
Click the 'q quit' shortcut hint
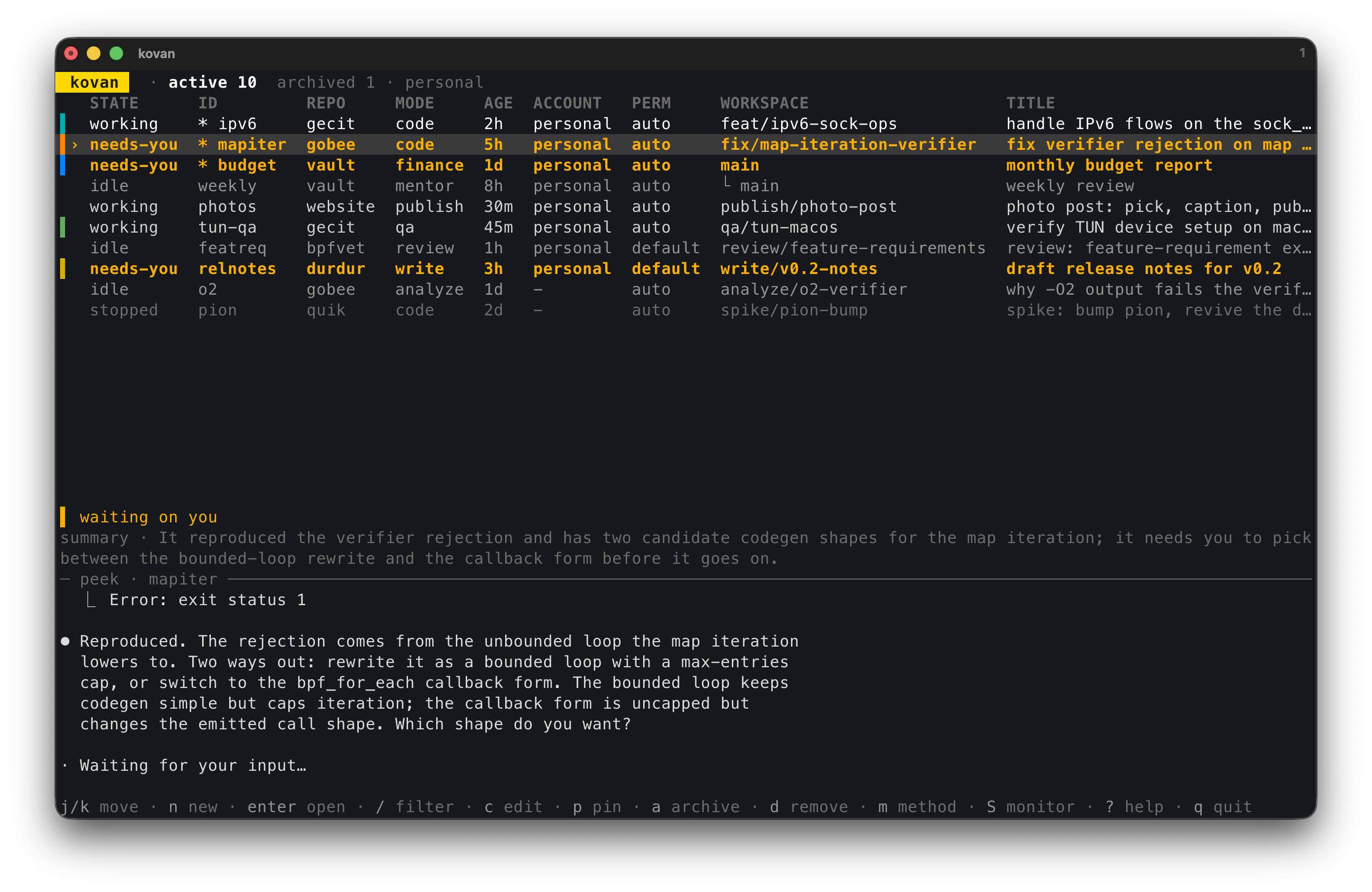coord(1223,807)
